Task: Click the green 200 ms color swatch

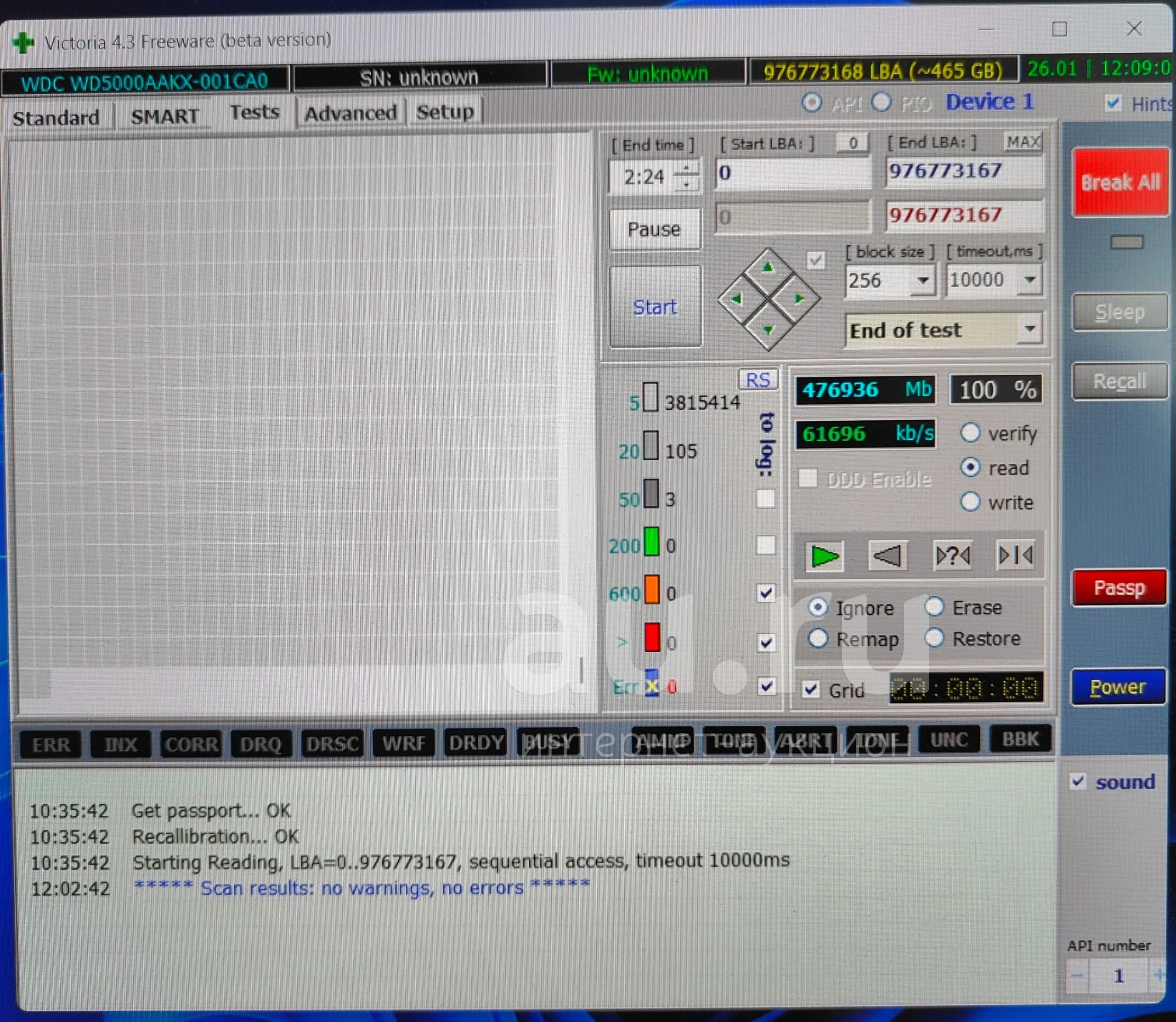Action: point(652,542)
